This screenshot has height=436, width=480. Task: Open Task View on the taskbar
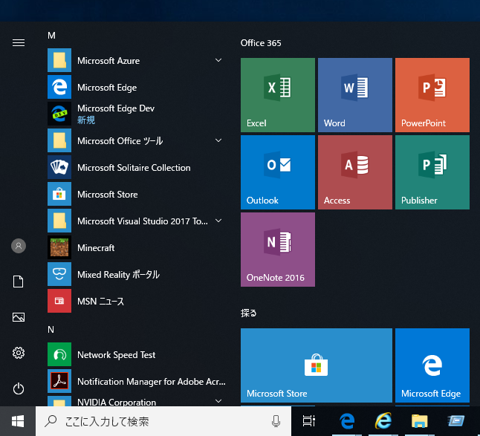coord(309,421)
